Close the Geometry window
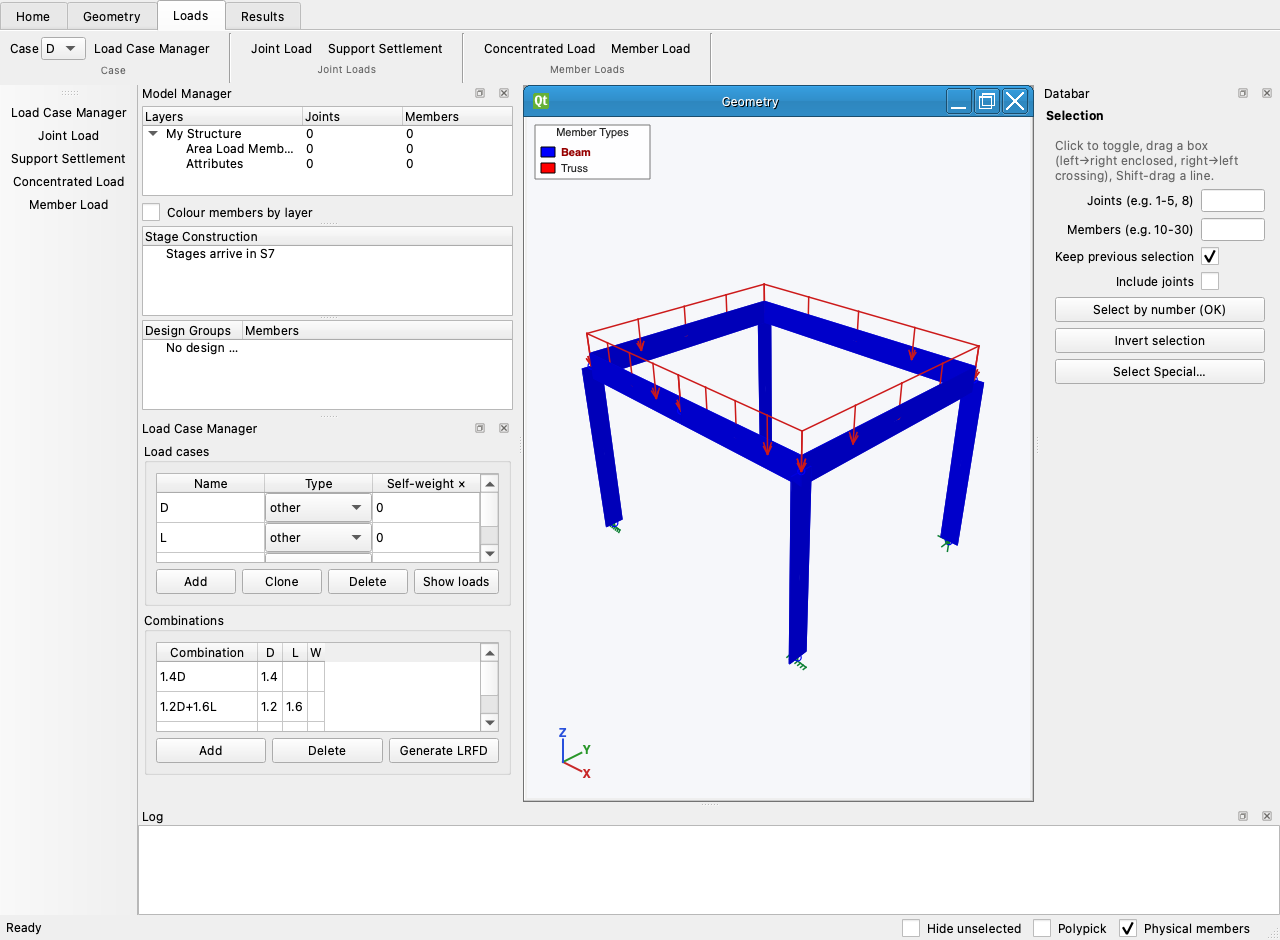 click(x=1015, y=101)
